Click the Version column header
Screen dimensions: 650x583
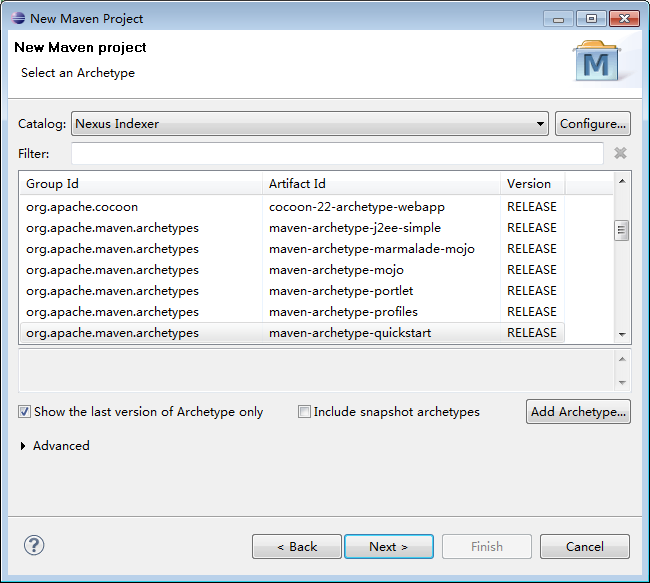(x=530, y=184)
